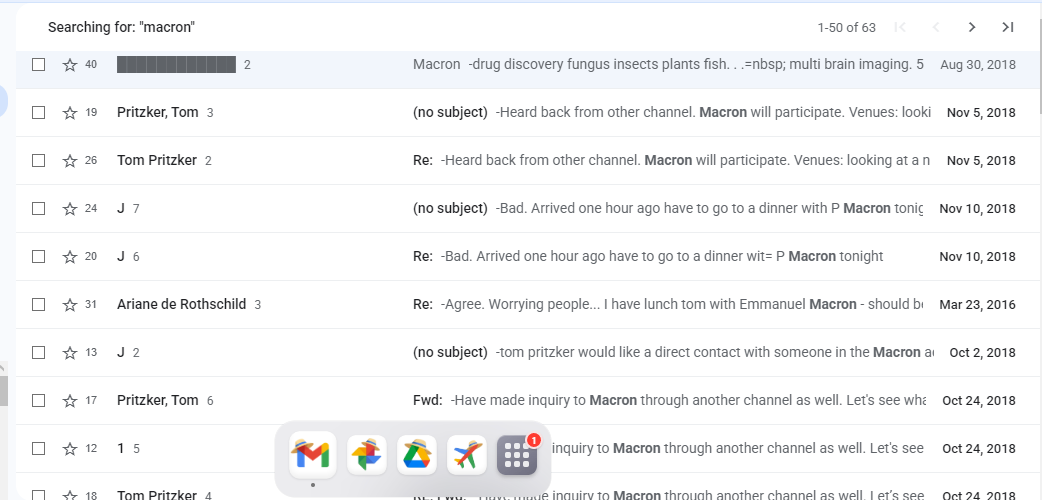Viewport: 1042px width, 500px height.
Task: Star the Pritzker, Tom Oct 24, 2018 email
Action: click(70, 400)
